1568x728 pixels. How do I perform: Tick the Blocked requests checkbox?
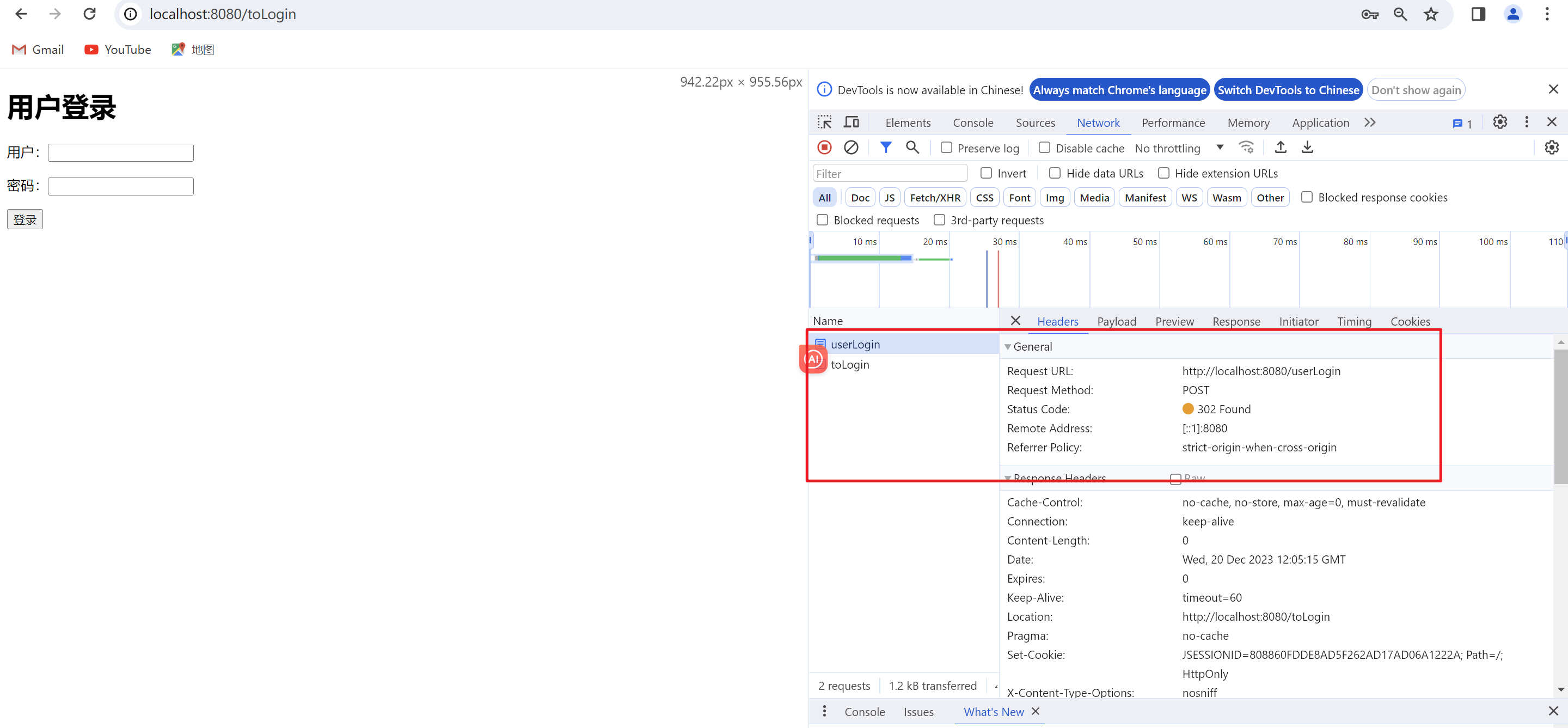[x=822, y=220]
